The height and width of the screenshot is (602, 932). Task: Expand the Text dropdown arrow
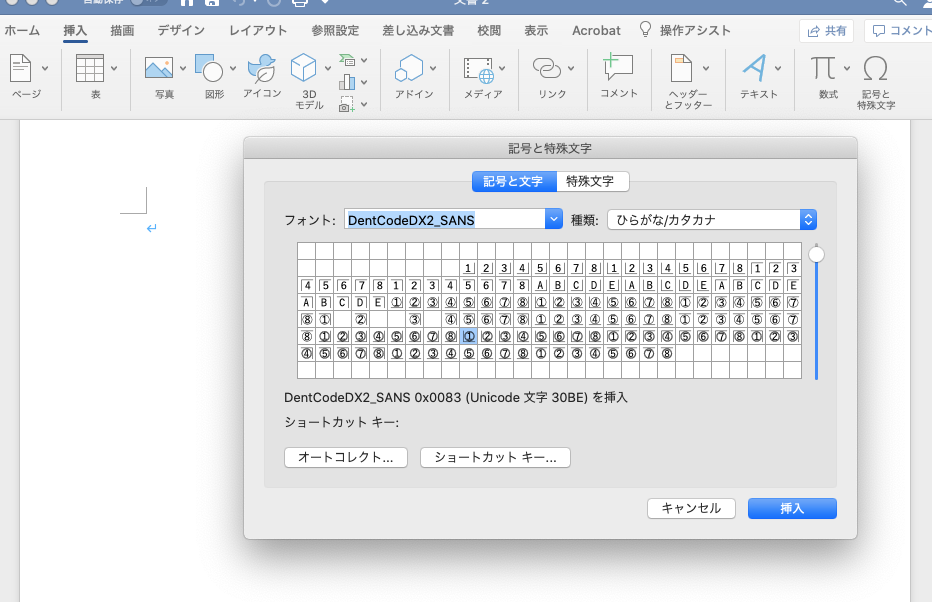coord(778,68)
